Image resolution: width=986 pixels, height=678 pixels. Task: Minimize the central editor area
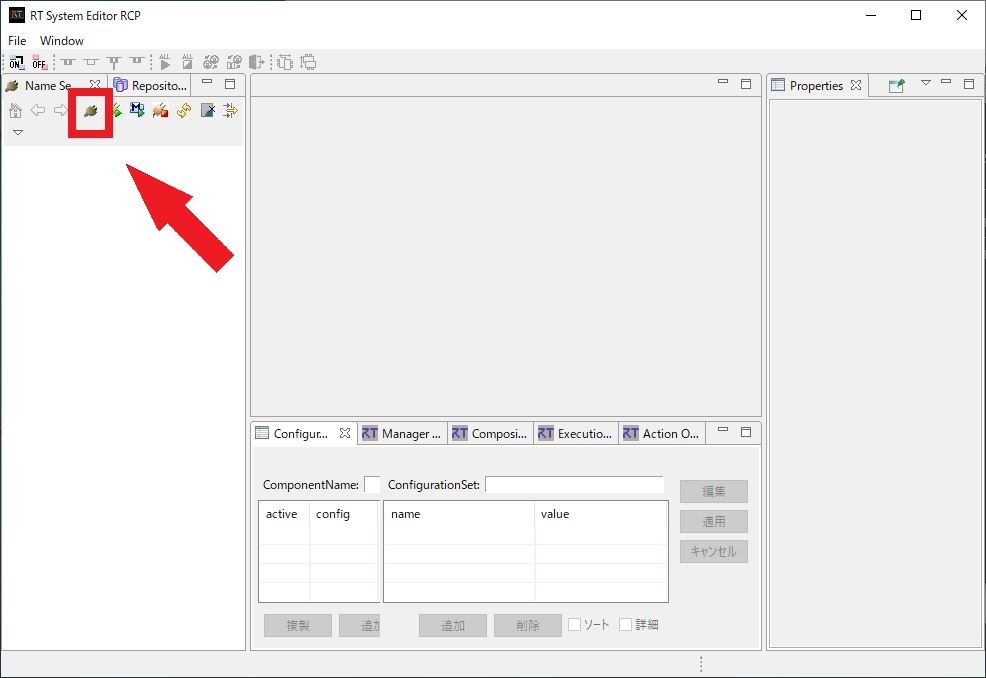click(x=723, y=82)
